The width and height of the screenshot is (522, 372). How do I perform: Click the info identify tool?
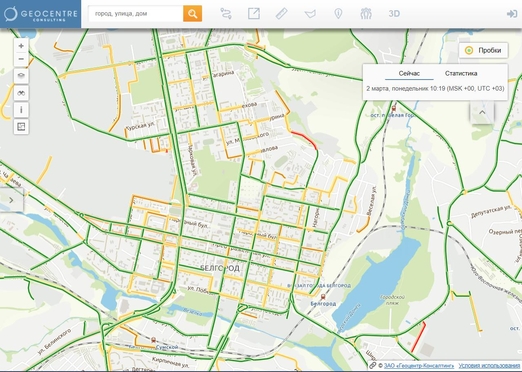click(21, 110)
